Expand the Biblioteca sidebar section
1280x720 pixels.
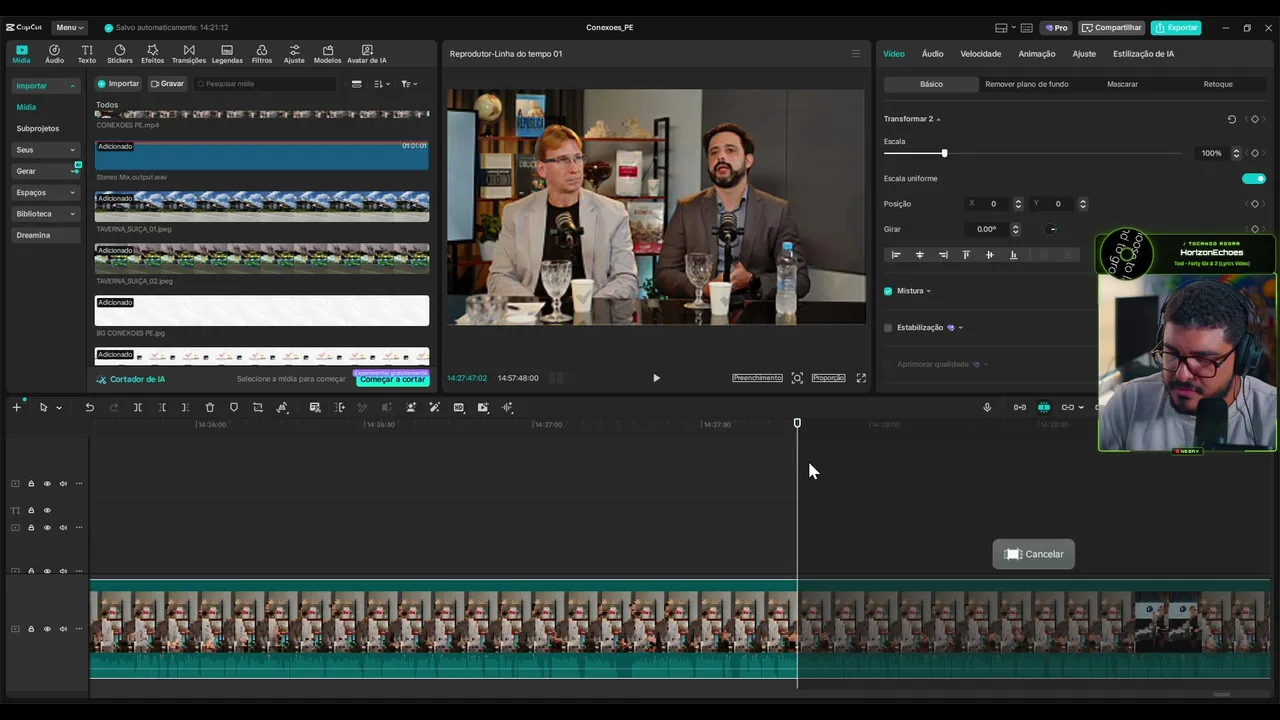(x=72, y=214)
